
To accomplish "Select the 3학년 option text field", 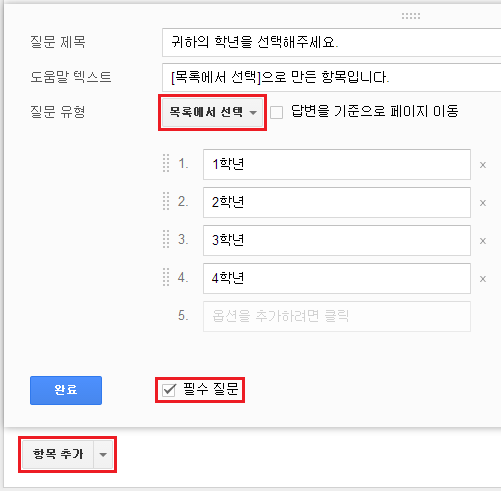I will click(x=337, y=240).
